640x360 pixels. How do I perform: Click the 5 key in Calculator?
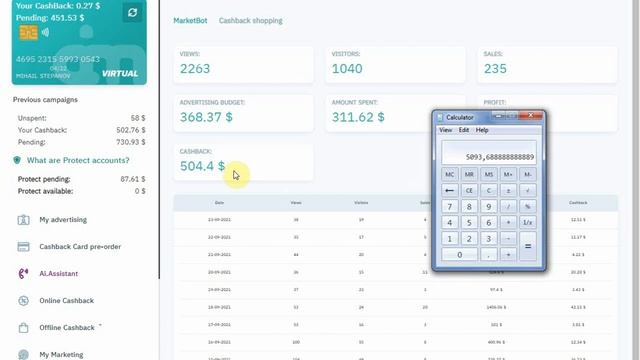coord(469,222)
